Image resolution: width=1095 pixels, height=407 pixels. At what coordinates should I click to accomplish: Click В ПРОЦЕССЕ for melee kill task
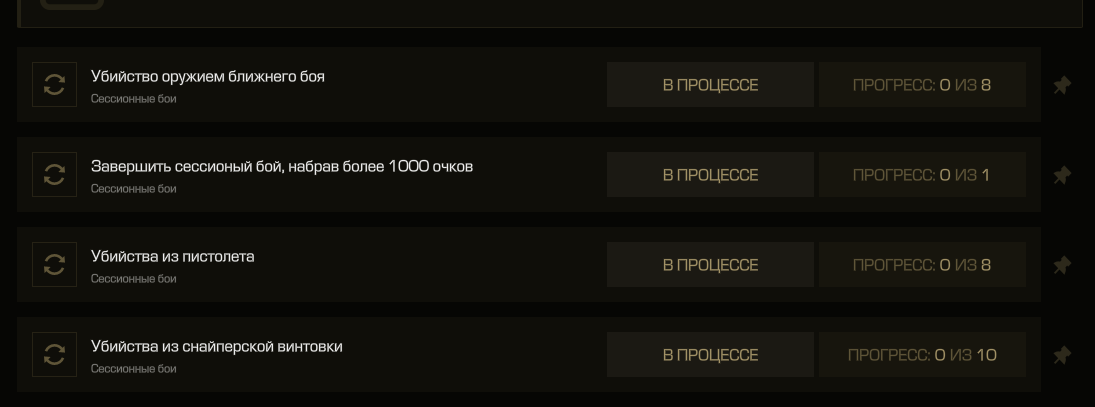pyautogui.click(x=710, y=84)
